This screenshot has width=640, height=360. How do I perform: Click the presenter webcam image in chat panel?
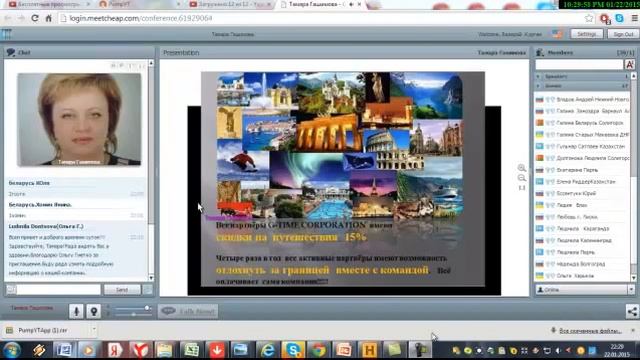point(79,120)
